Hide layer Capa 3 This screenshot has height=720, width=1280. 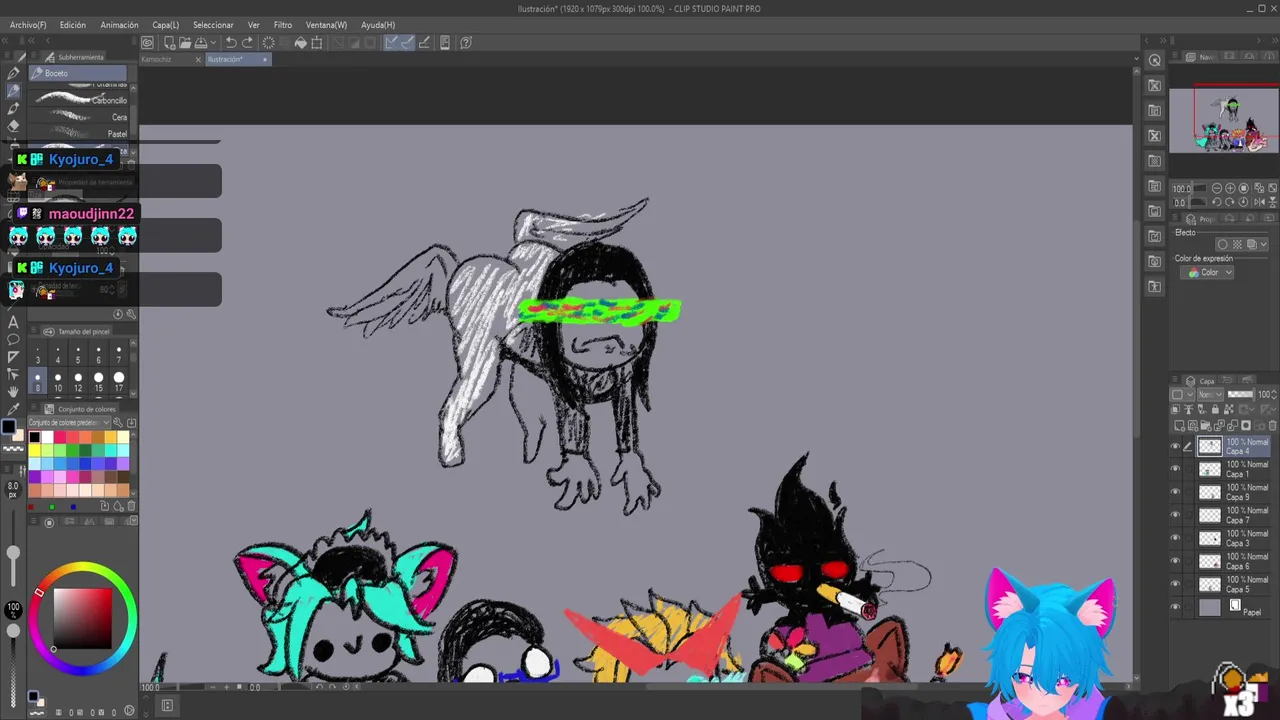point(1175,538)
